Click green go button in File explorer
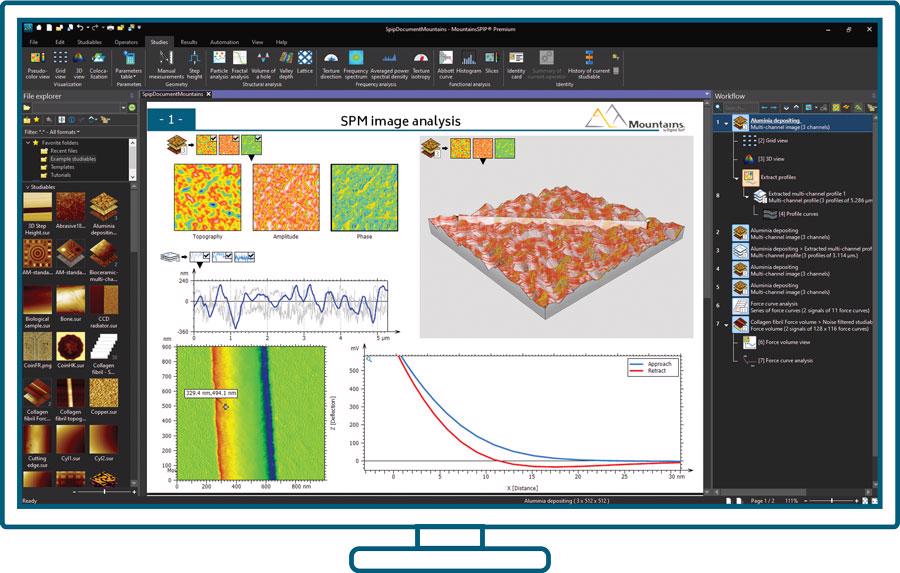900x573 pixels. tap(132, 107)
